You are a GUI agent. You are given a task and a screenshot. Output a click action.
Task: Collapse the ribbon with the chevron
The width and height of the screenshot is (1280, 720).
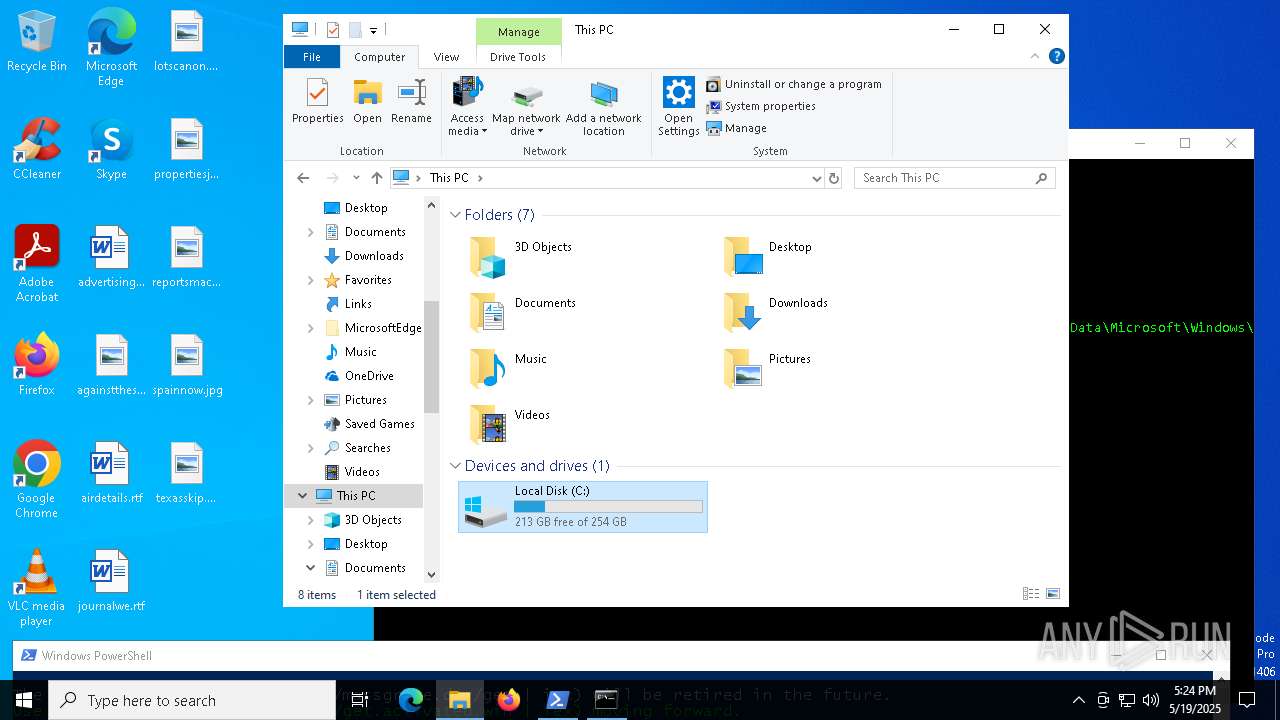1037,57
